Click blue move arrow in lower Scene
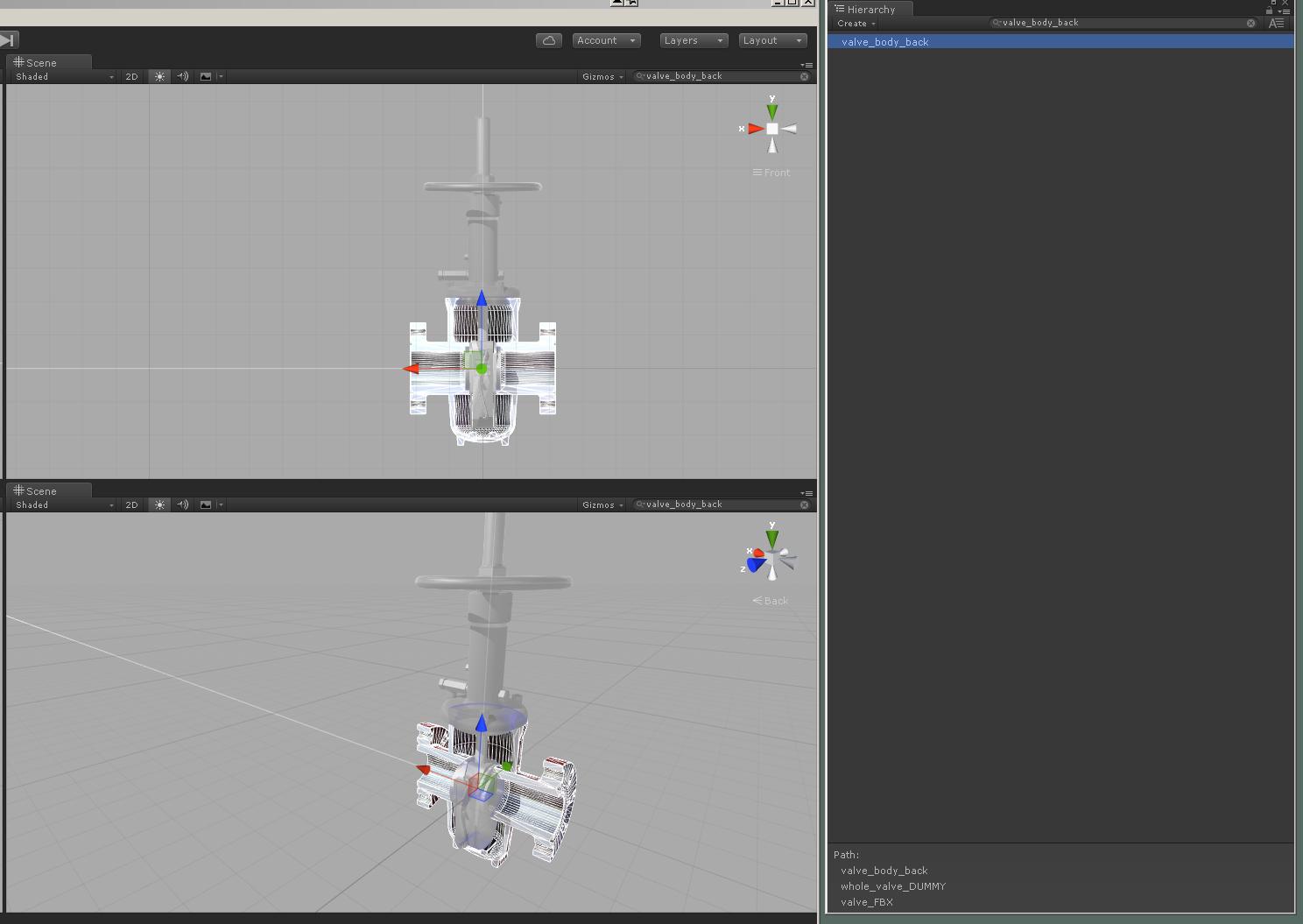 pos(481,723)
